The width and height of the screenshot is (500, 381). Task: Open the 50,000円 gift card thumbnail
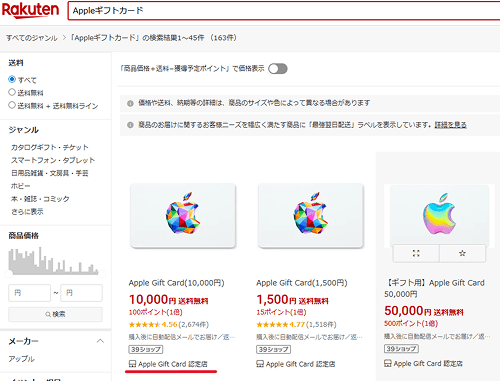tap(439, 215)
